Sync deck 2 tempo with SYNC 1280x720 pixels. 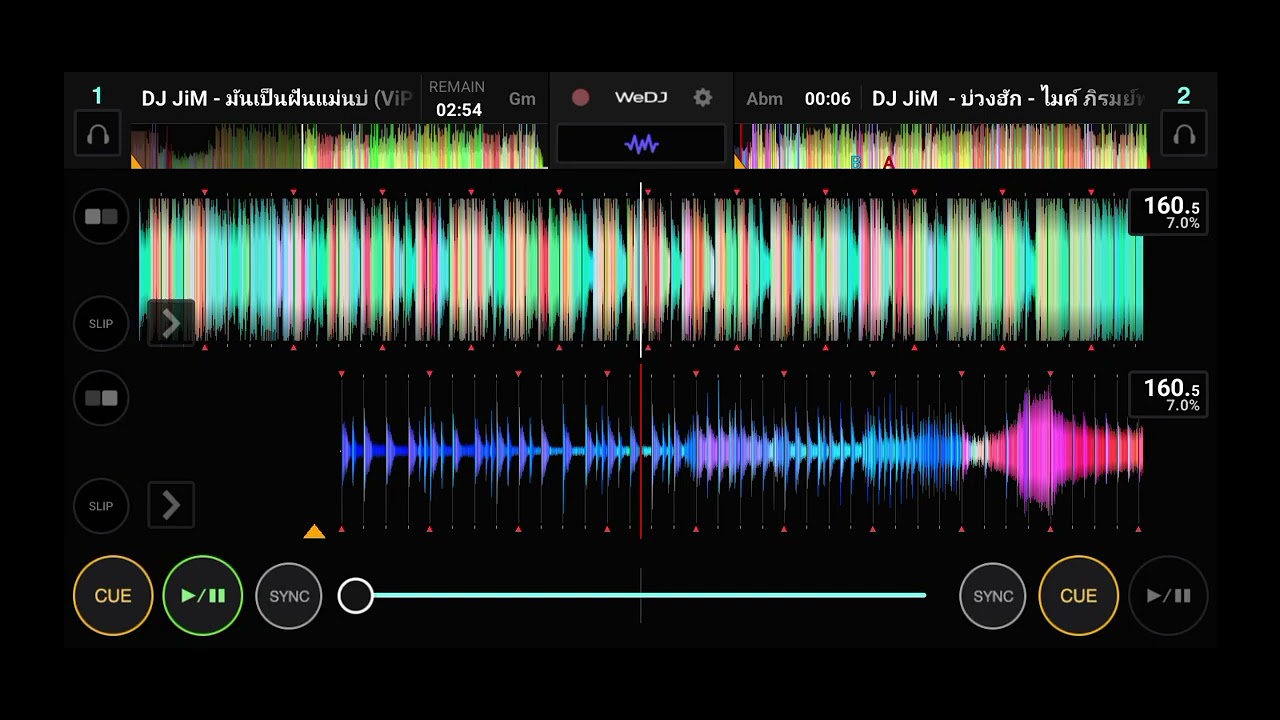(x=993, y=596)
